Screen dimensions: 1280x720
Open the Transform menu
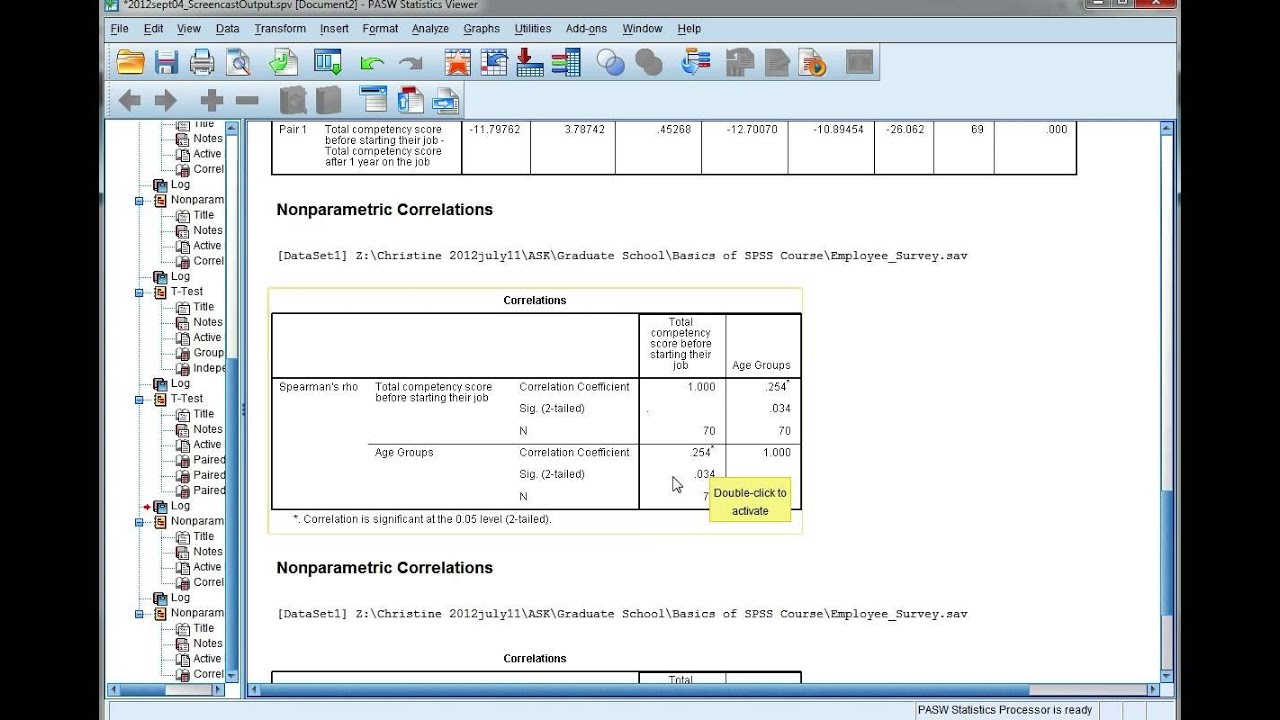tap(280, 29)
